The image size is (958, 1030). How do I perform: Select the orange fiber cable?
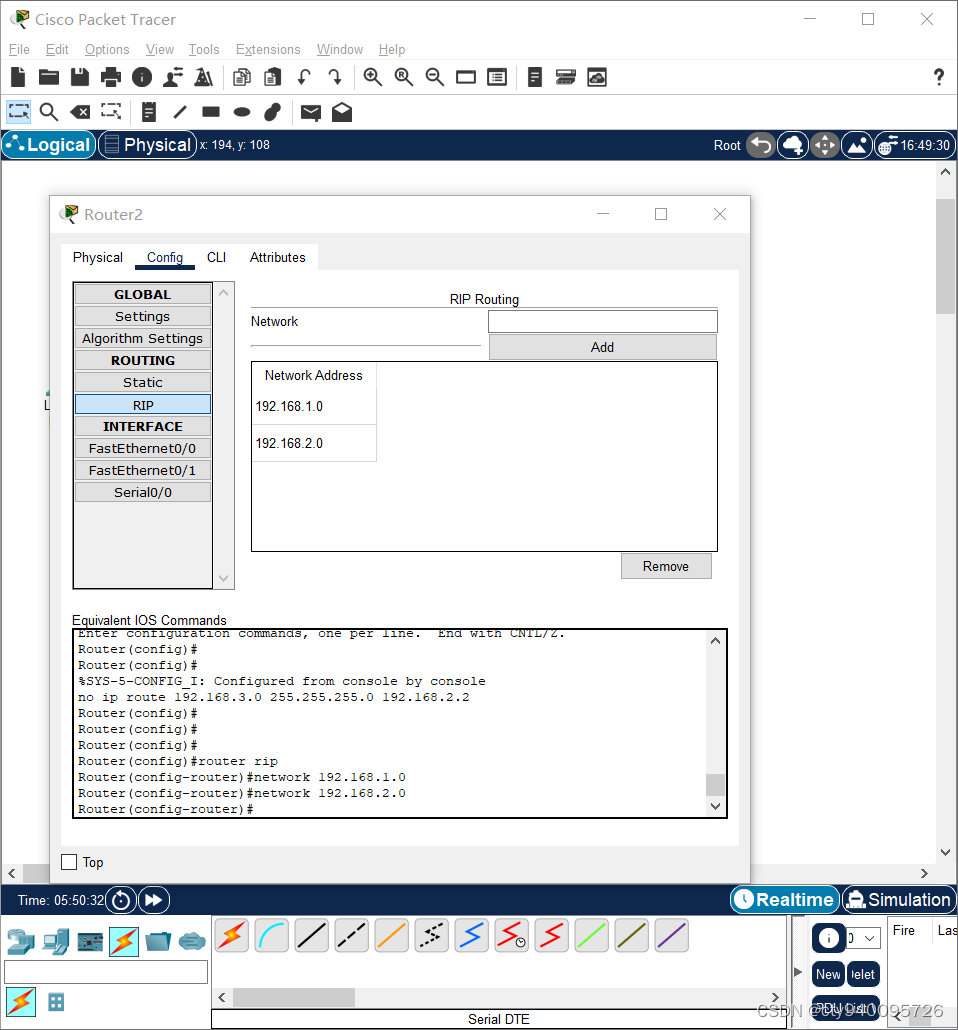[x=392, y=935]
